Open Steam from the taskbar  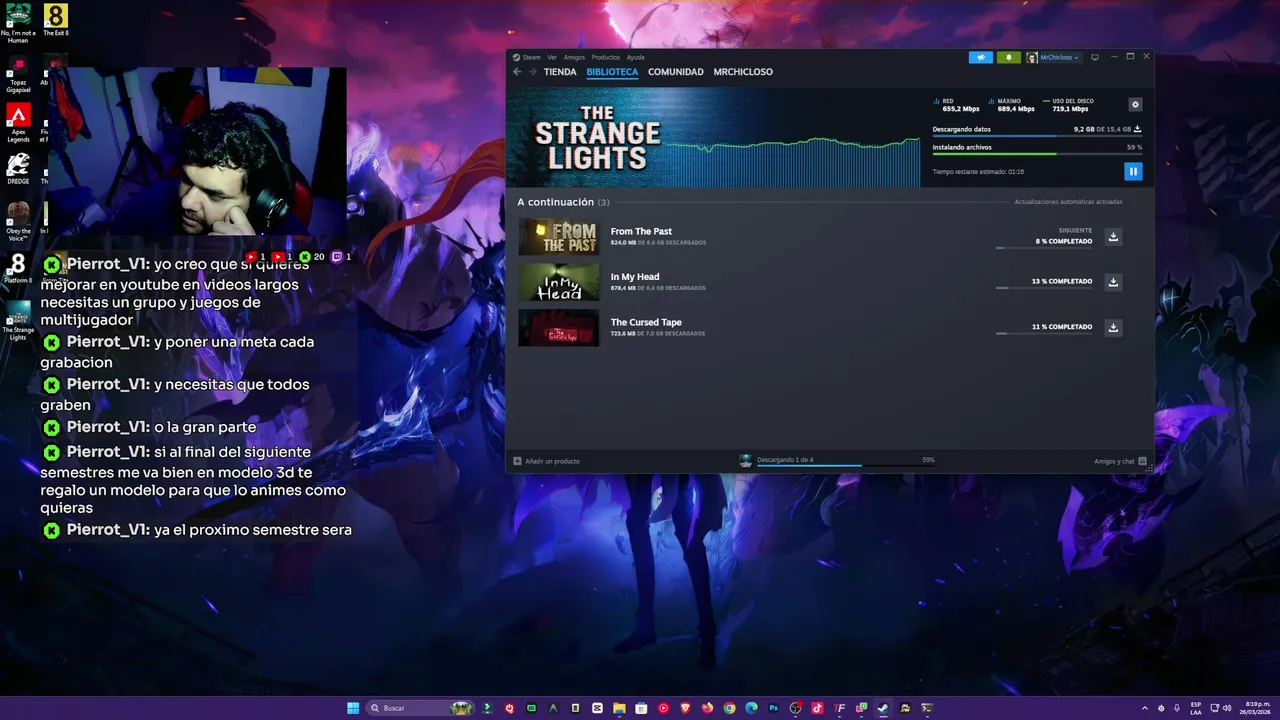(x=883, y=708)
